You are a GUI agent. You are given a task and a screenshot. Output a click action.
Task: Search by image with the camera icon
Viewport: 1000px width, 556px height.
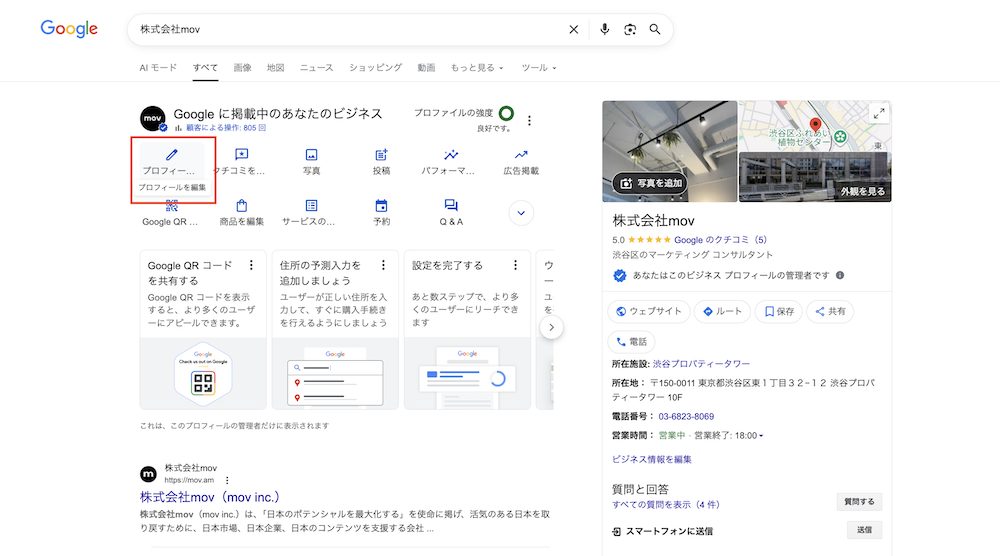pyautogui.click(x=630, y=30)
